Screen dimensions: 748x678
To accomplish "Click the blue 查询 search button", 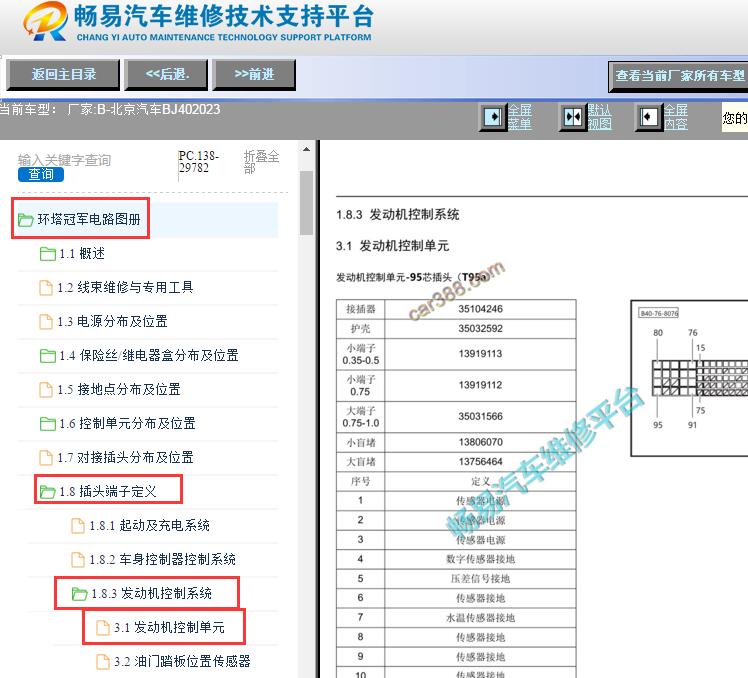I will 41,175.
